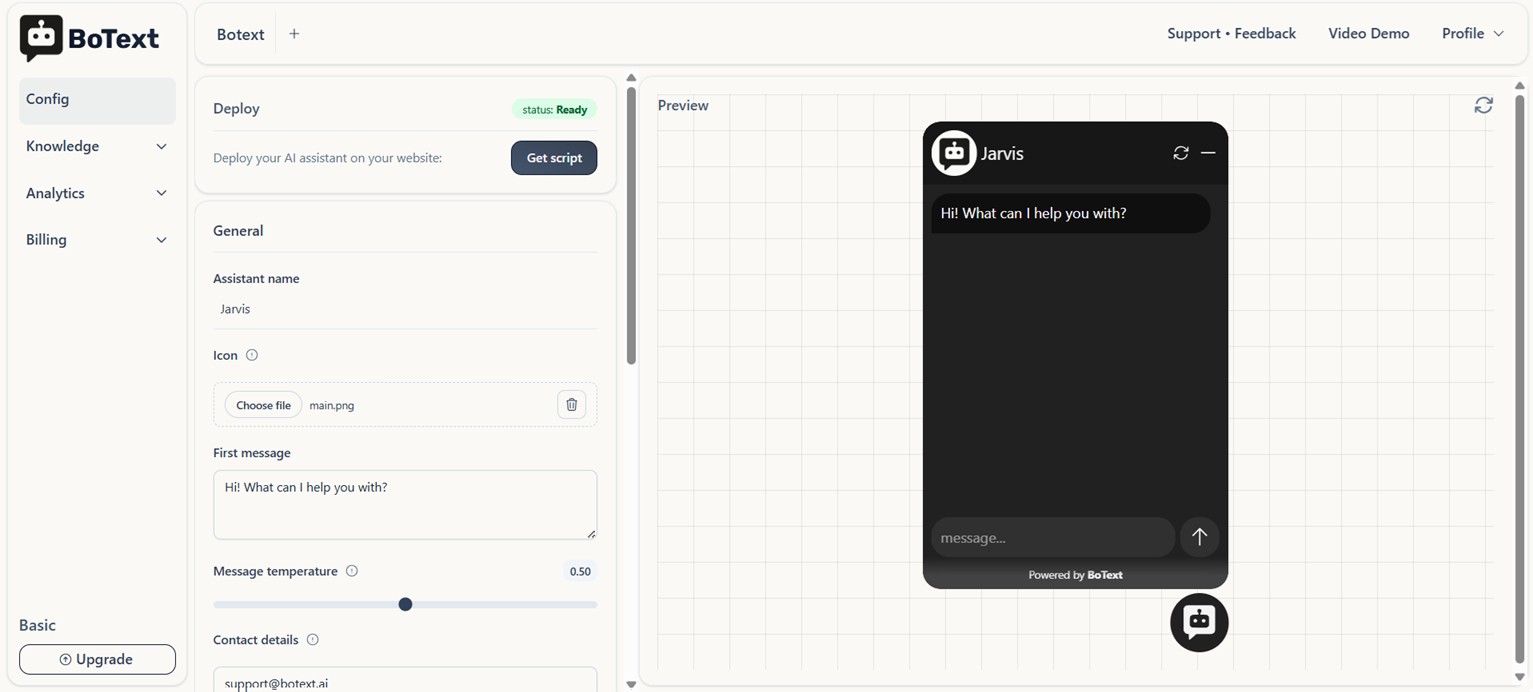Expand the Analytics menu chevron
Viewport: 1533px width, 692px height.
tap(161, 194)
